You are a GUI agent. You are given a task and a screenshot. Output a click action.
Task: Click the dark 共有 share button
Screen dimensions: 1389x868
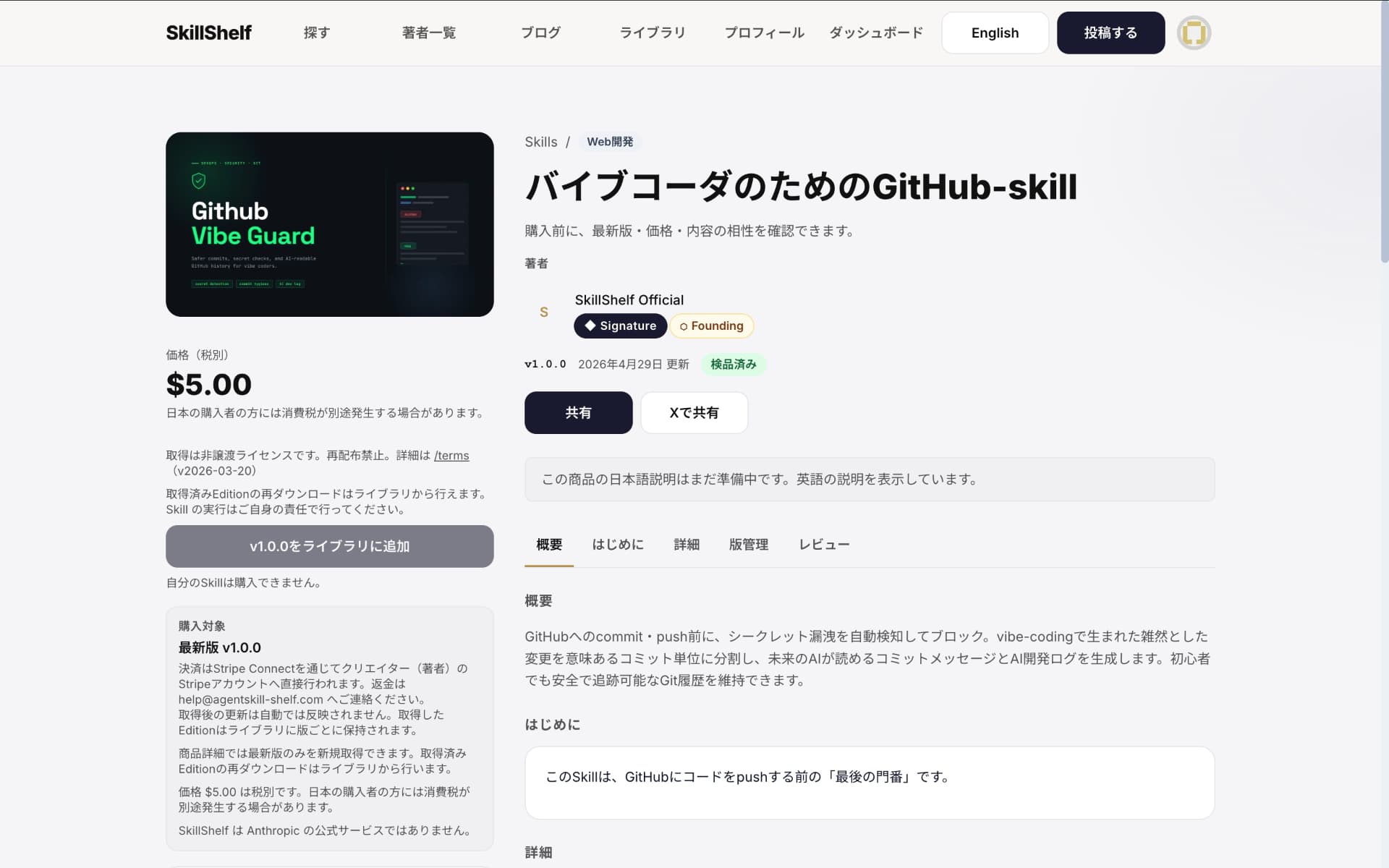point(578,412)
